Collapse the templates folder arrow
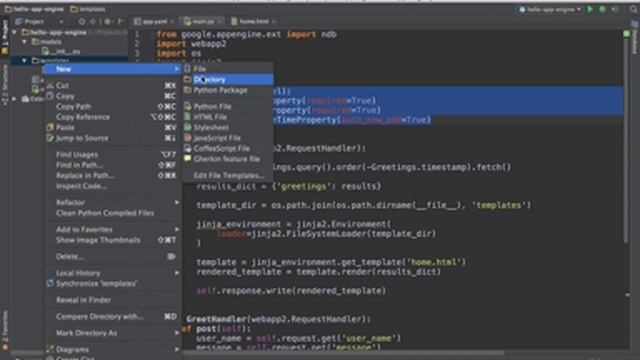This screenshot has width=640, height=360. 24,61
